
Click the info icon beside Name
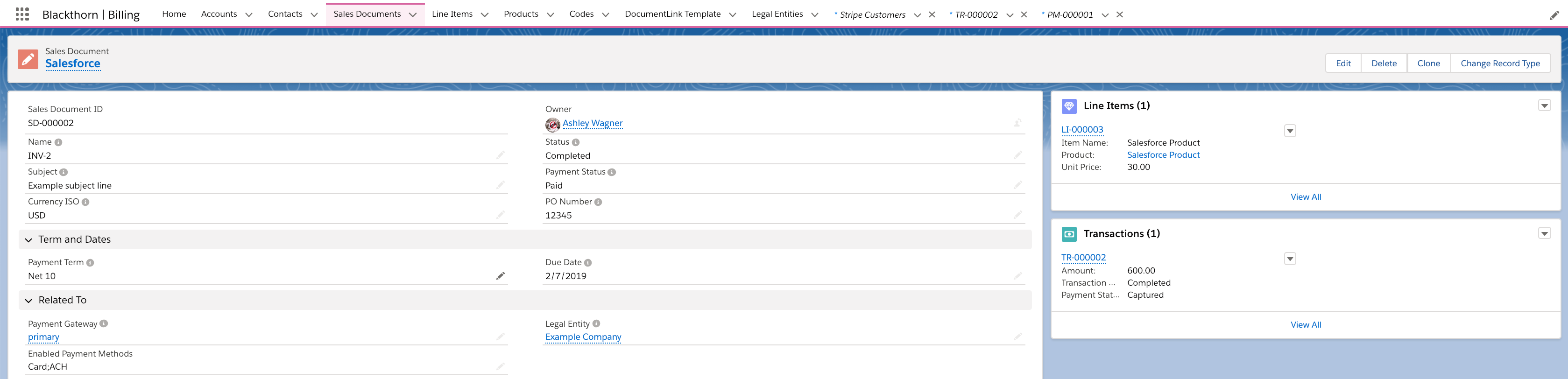point(58,142)
